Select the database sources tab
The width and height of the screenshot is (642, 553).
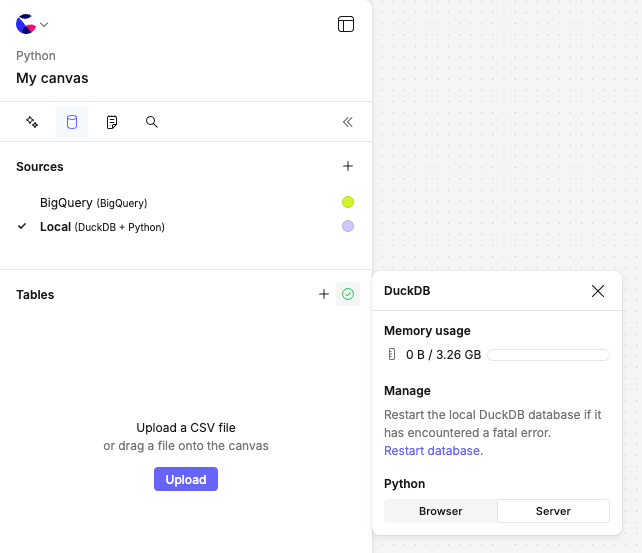(x=72, y=122)
